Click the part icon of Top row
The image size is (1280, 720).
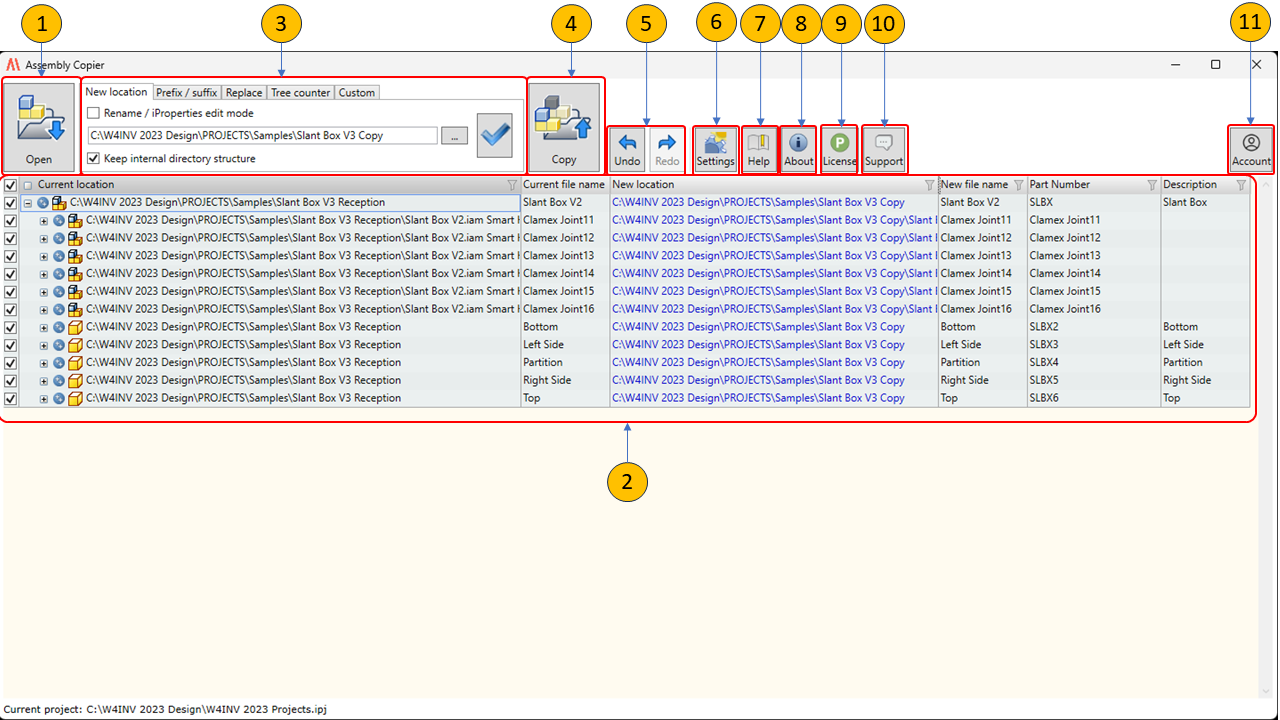[75, 398]
